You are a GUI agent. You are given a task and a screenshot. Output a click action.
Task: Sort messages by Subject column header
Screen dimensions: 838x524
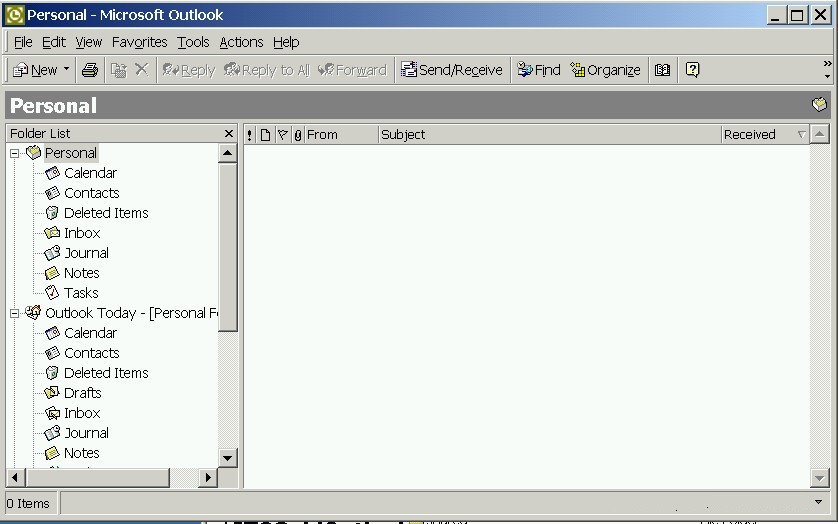click(549, 135)
